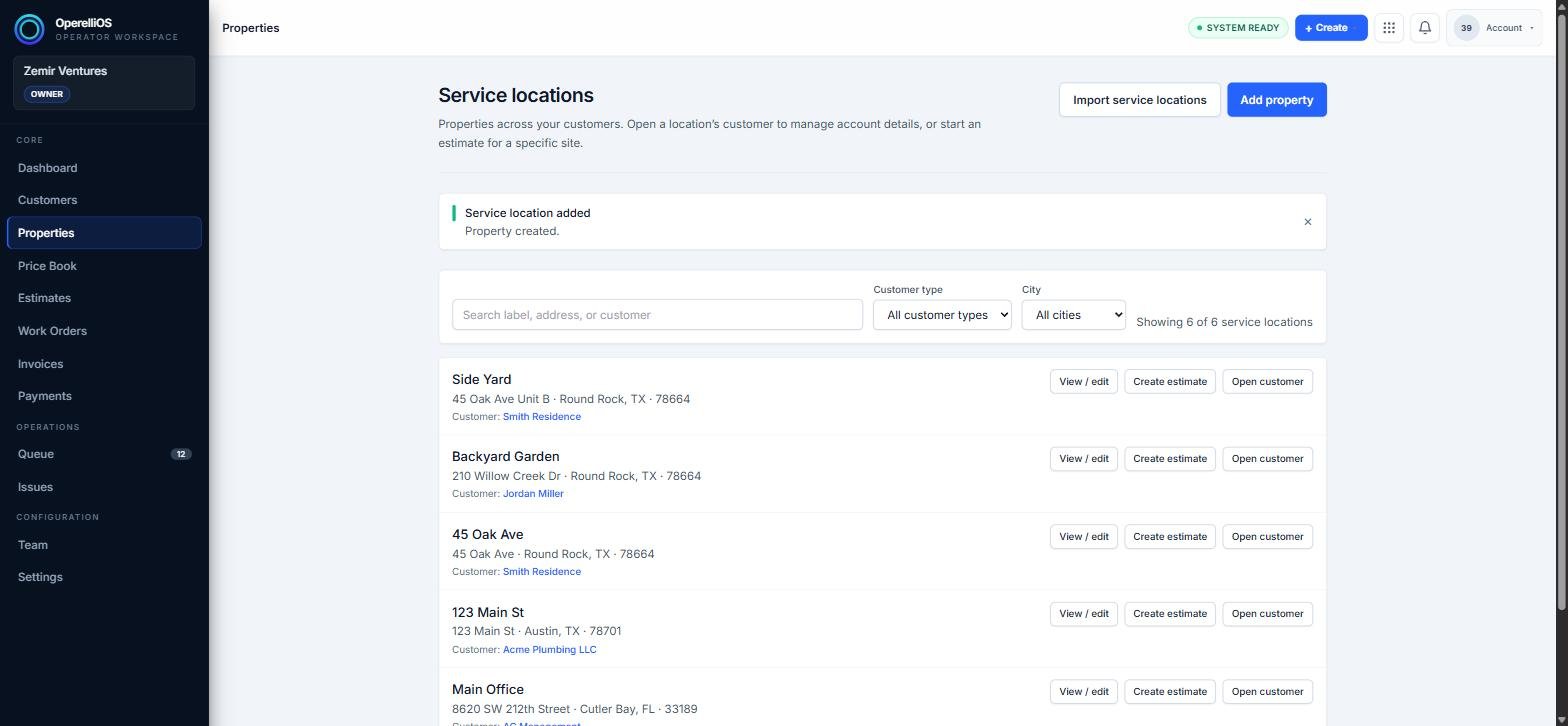Click View / edit for 45 Oak Ave
Image resolution: width=1568 pixels, height=726 pixels.
pyautogui.click(x=1083, y=537)
